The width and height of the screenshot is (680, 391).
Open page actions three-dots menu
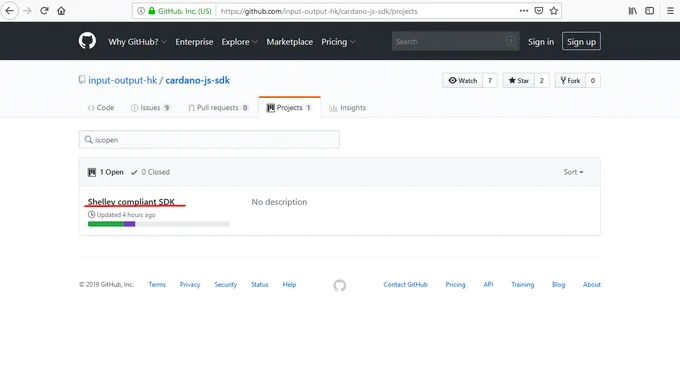pyautogui.click(x=524, y=11)
